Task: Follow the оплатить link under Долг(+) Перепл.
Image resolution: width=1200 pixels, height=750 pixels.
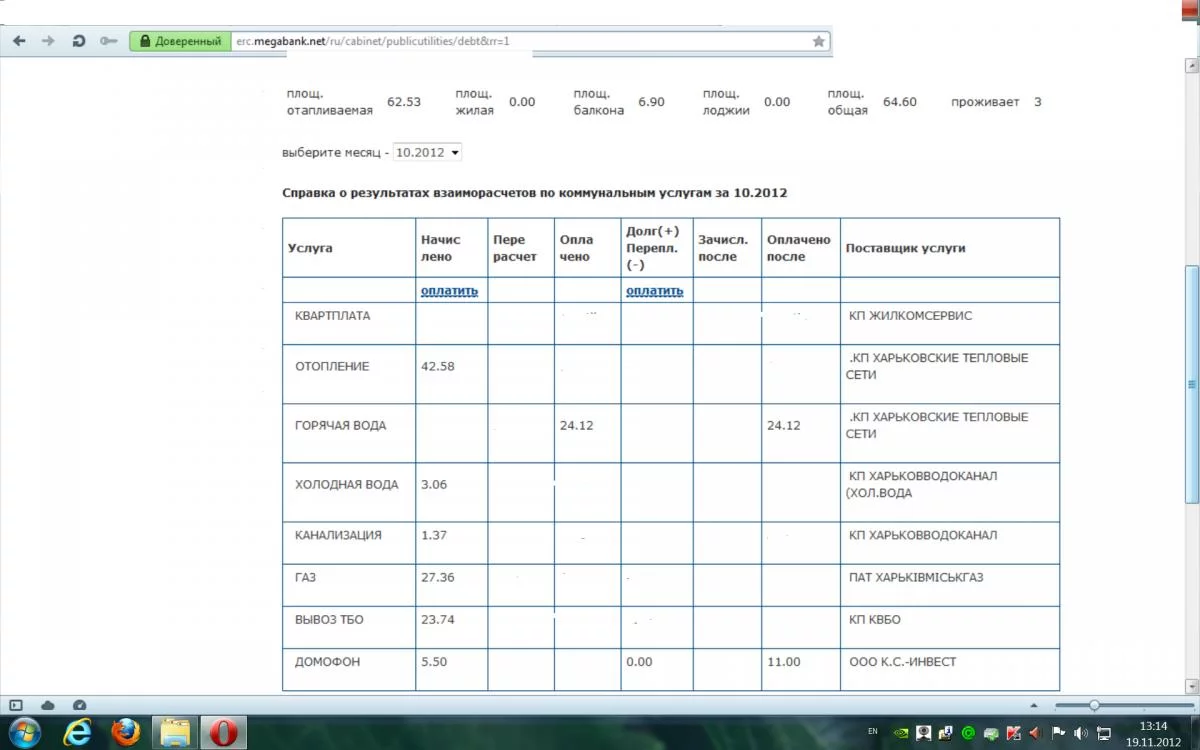Action: [655, 291]
